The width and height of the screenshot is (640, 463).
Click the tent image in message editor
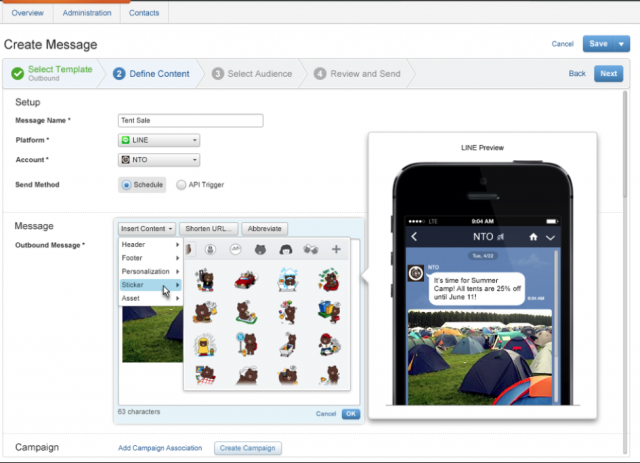click(152, 334)
